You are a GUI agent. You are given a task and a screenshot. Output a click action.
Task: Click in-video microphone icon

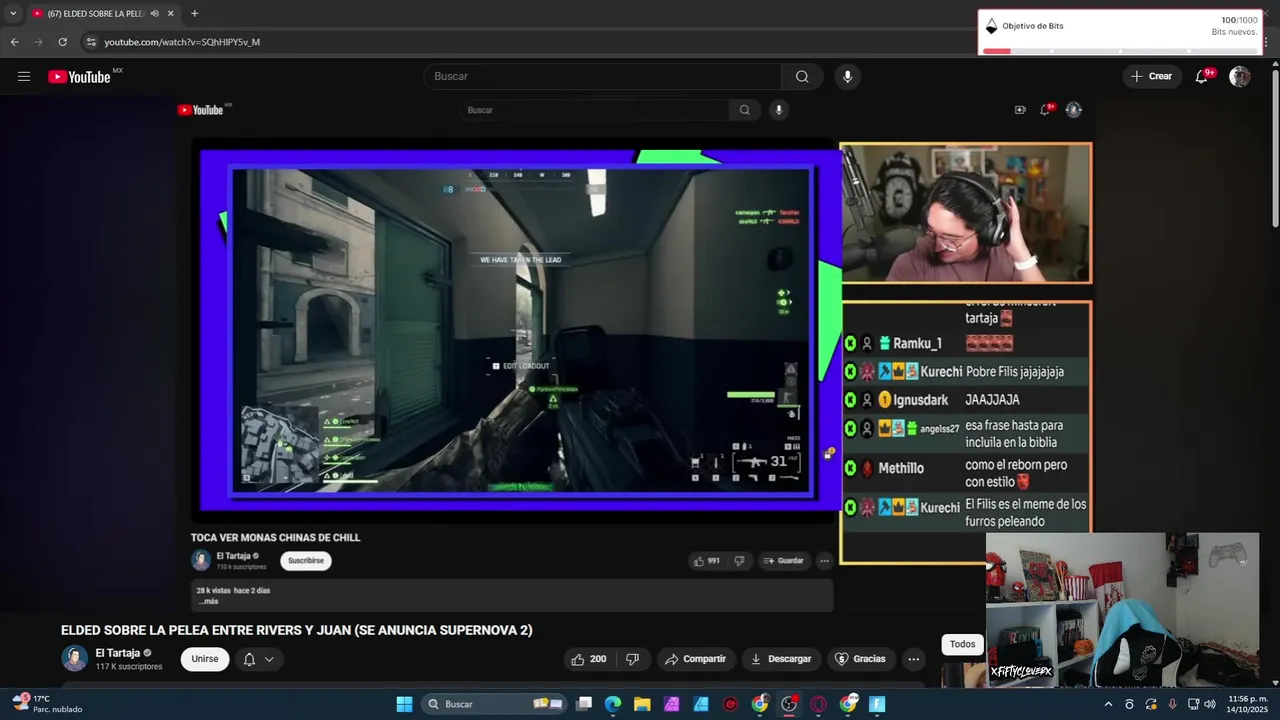(778, 110)
